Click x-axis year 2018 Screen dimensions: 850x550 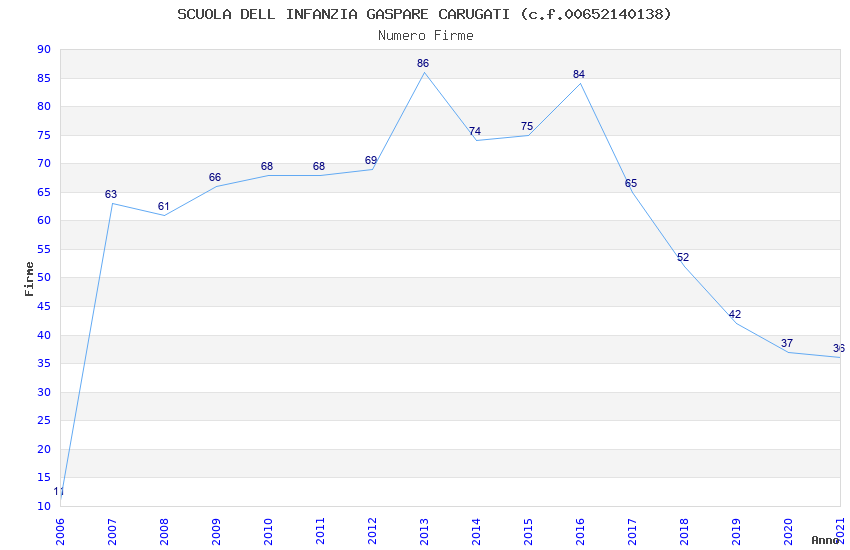coord(685,532)
